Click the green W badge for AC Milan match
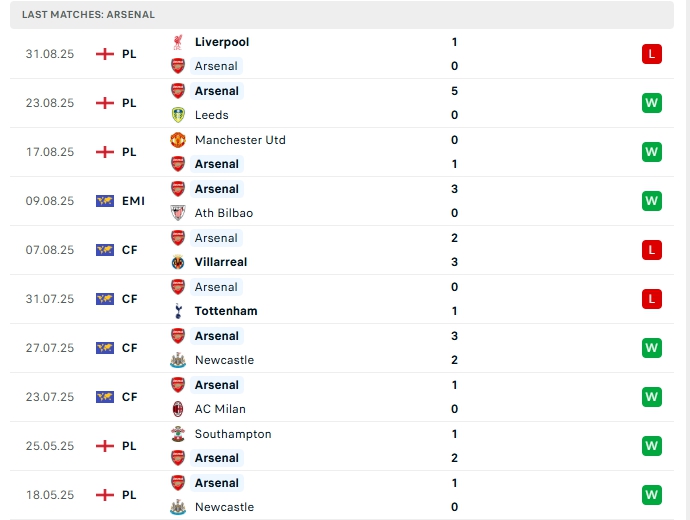Screen dimensions: 690x520 (652, 397)
